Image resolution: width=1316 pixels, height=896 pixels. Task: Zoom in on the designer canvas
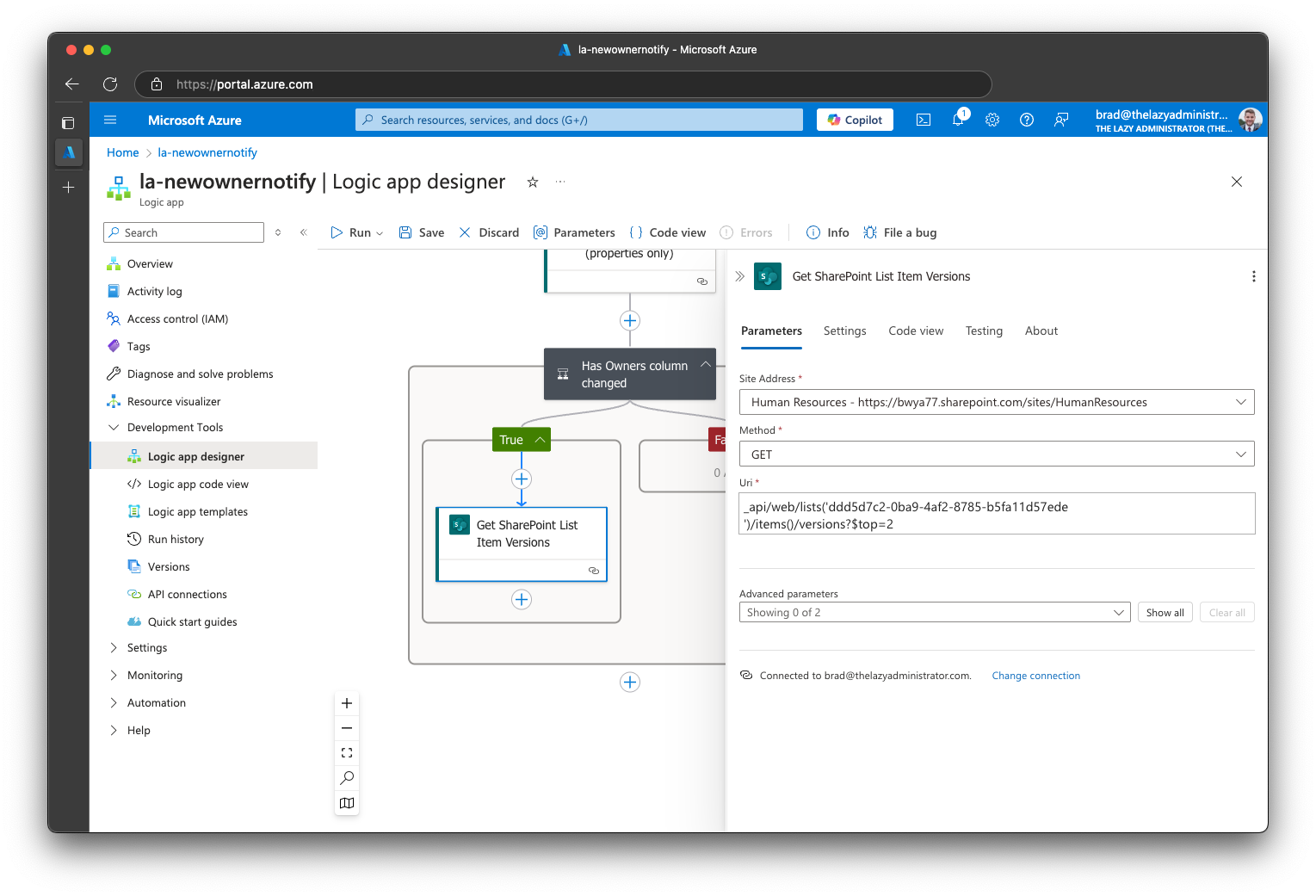pyautogui.click(x=347, y=703)
